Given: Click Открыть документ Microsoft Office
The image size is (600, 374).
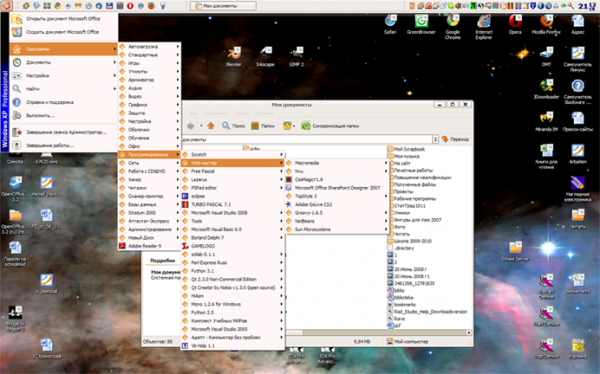Looking at the screenshot, I should pos(63,18).
